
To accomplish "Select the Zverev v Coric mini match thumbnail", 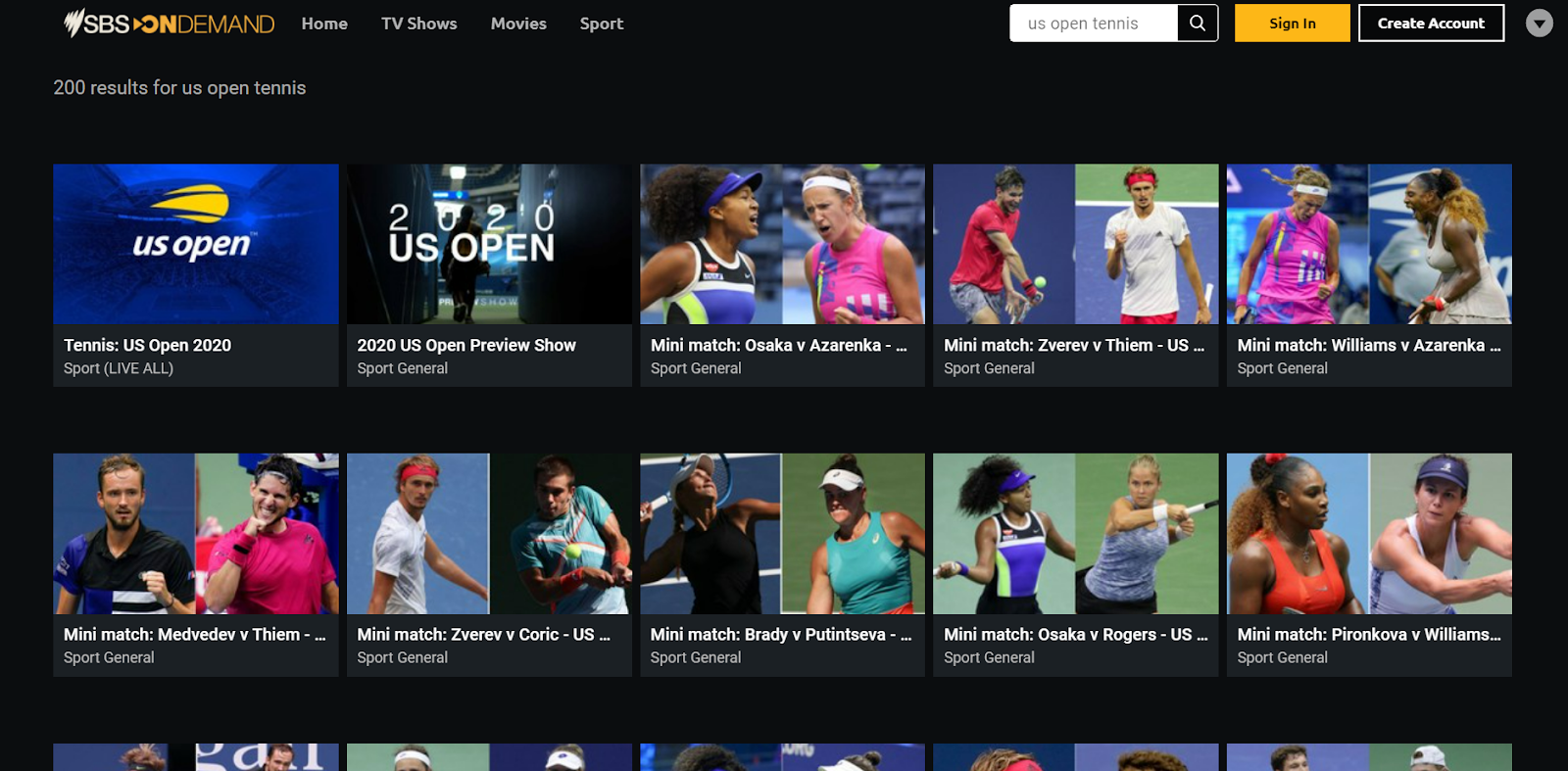I will [489, 533].
